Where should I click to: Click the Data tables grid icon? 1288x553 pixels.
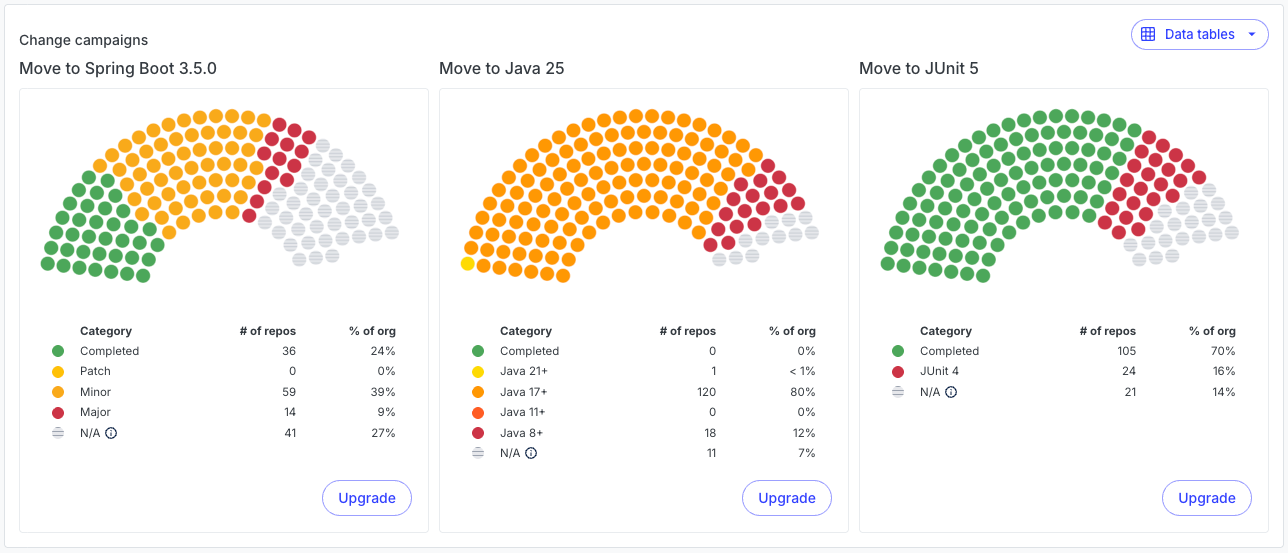point(1148,34)
